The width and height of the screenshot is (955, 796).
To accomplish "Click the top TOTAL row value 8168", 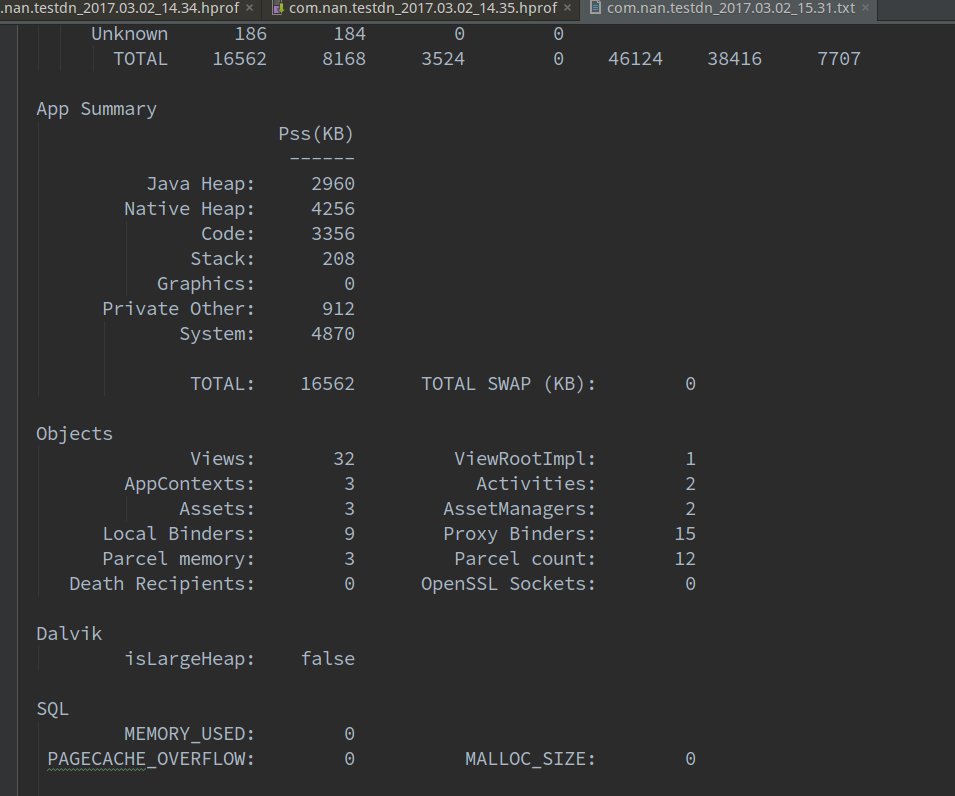I will pyautogui.click(x=344, y=59).
